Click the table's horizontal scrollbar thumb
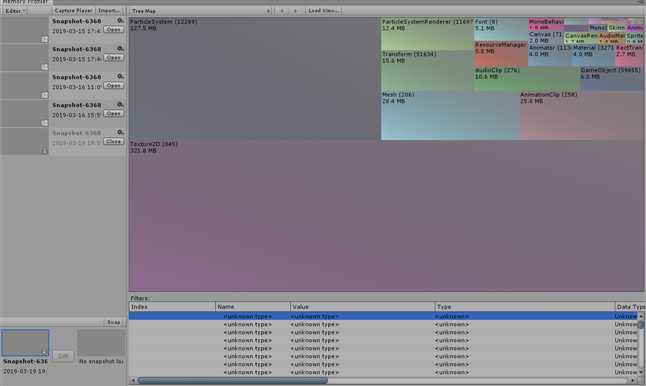The width and height of the screenshot is (646, 386). pos(233,381)
